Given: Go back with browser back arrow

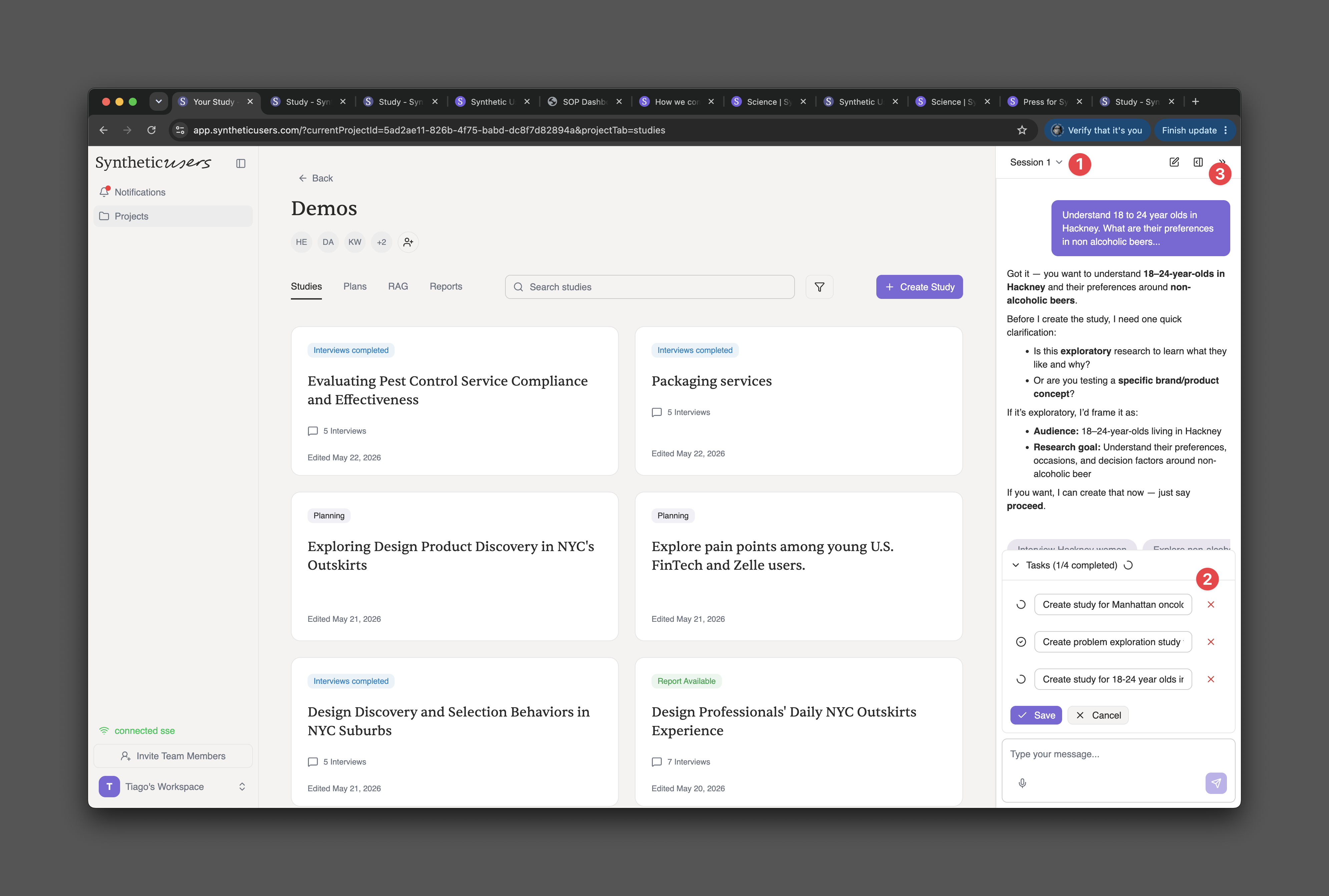Looking at the screenshot, I should click(x=103, y=130).
